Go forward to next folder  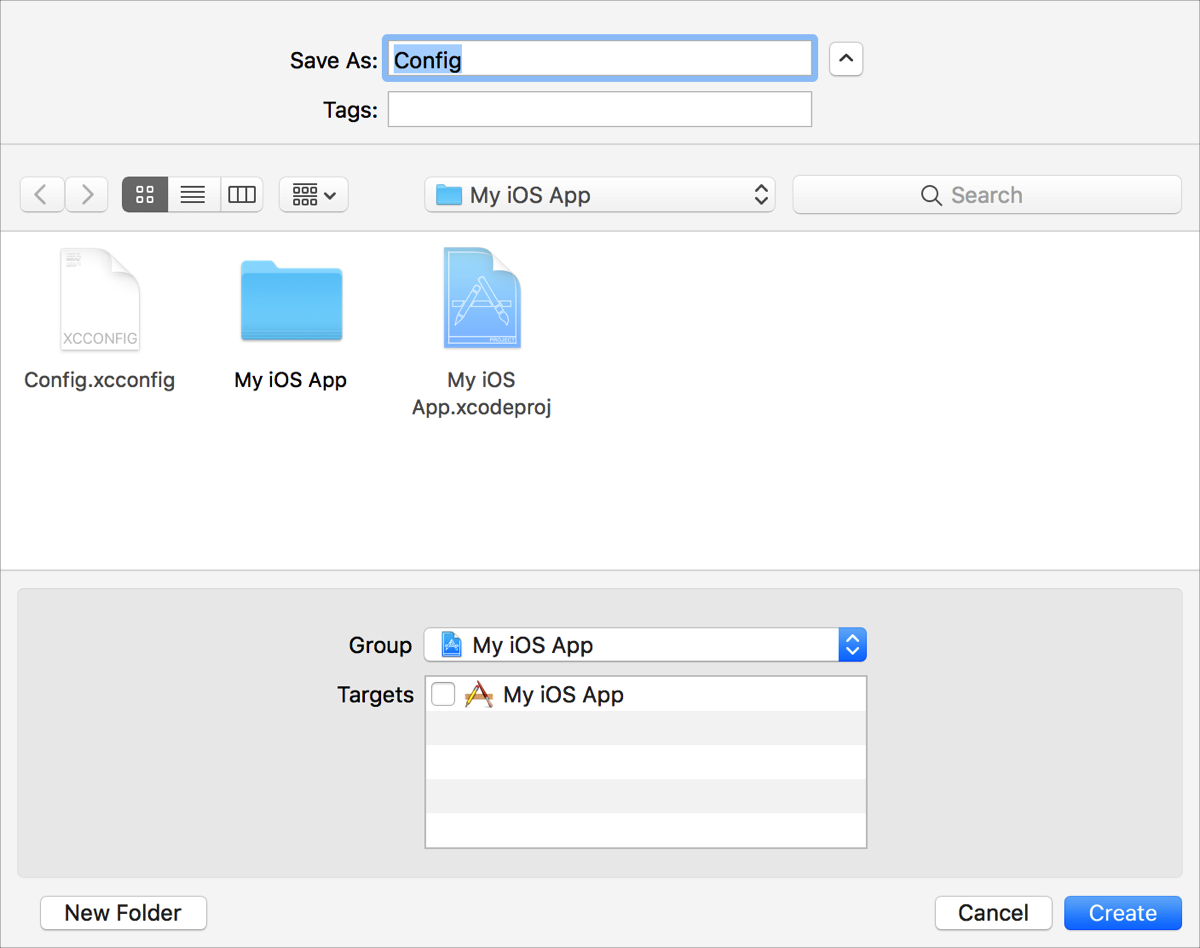(87, 195)
